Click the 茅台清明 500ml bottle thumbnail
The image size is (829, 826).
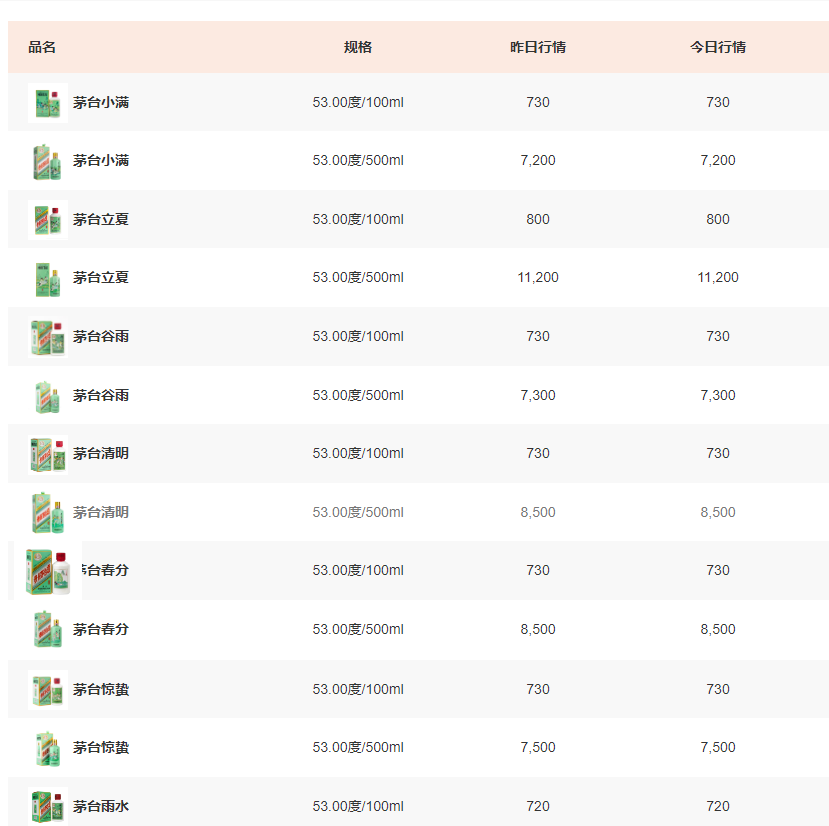(48, 513)
